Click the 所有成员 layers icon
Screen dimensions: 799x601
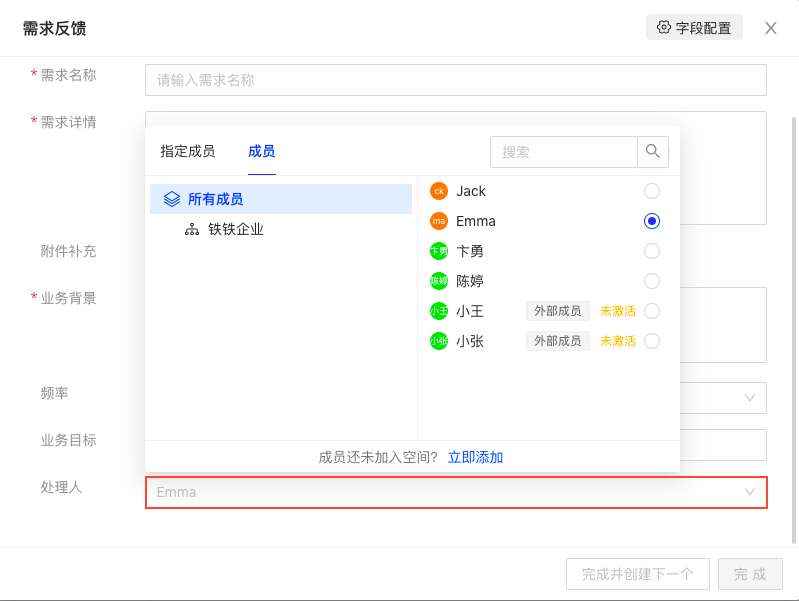click(x=172, y=199)
